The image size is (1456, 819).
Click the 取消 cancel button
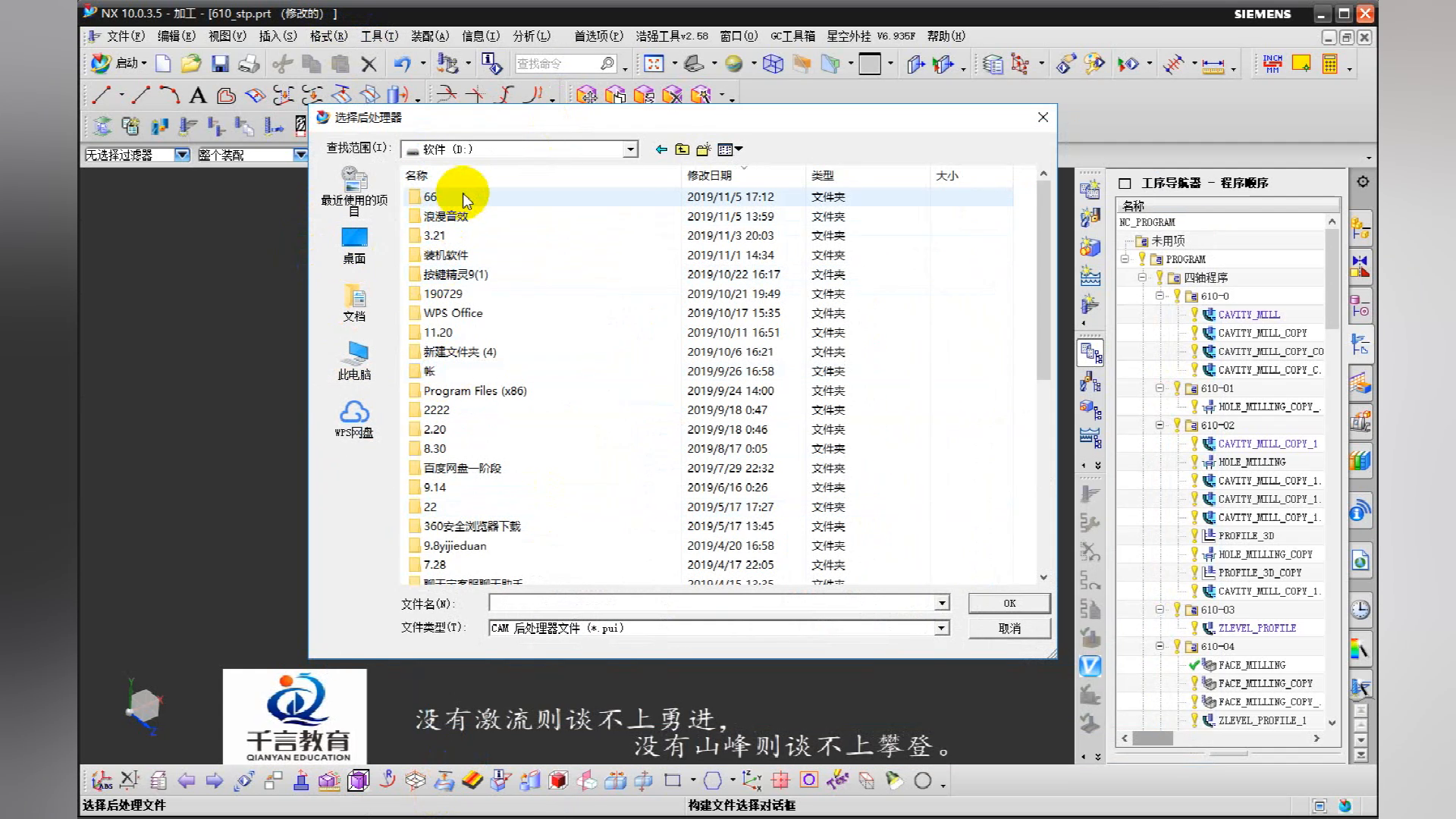click(x=1009, y=628)
